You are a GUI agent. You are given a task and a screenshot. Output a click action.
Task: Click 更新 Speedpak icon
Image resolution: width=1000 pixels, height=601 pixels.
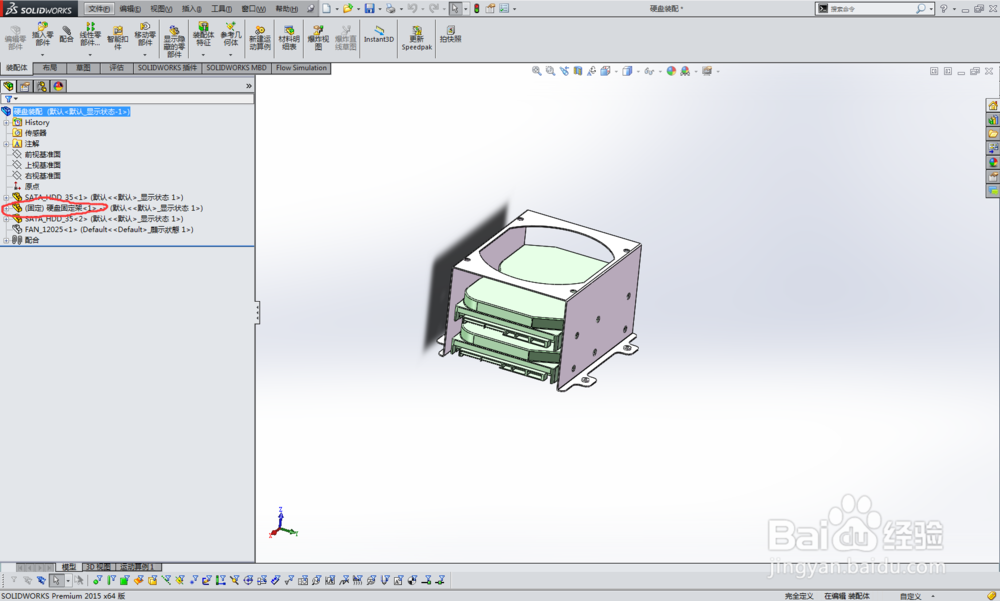point(416,38)
